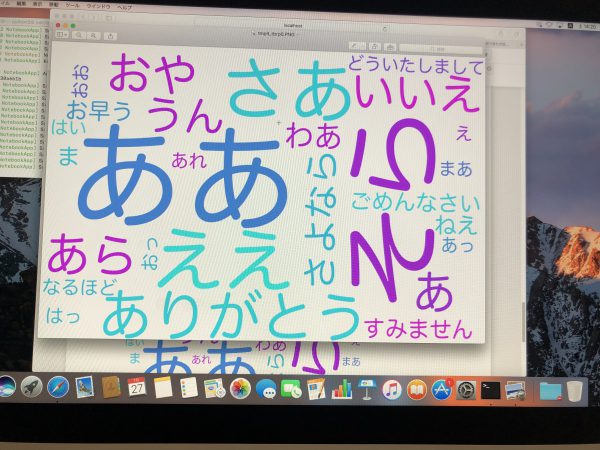Open Calendar showing 27 in Dock

click(137, 387)
